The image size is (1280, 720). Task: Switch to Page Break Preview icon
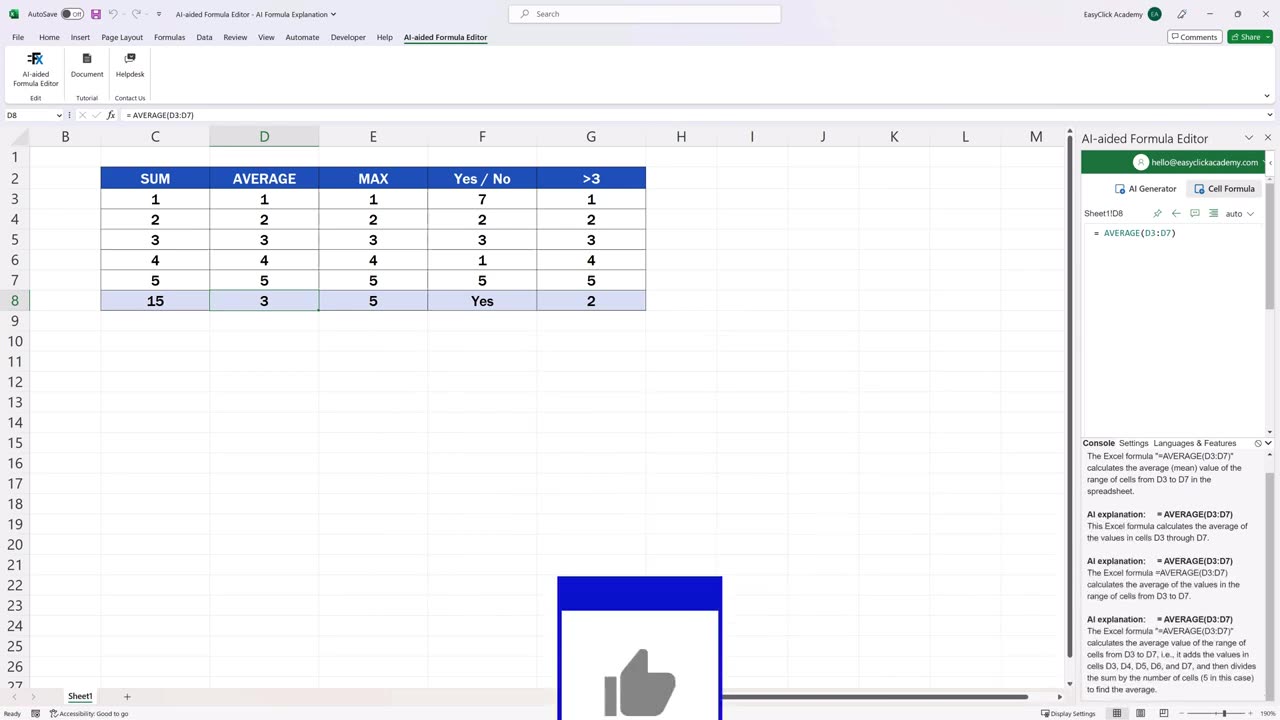click(1163, 713)
